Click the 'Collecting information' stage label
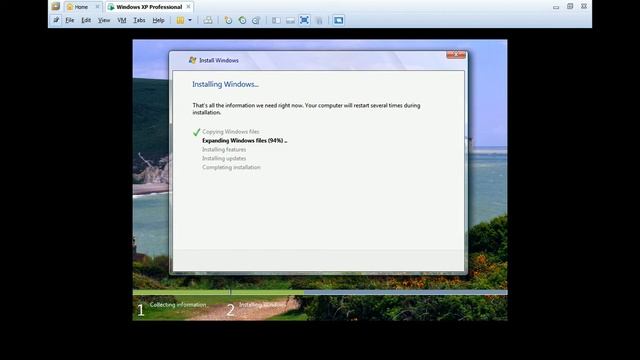640x360 pixels. [178, 305]
